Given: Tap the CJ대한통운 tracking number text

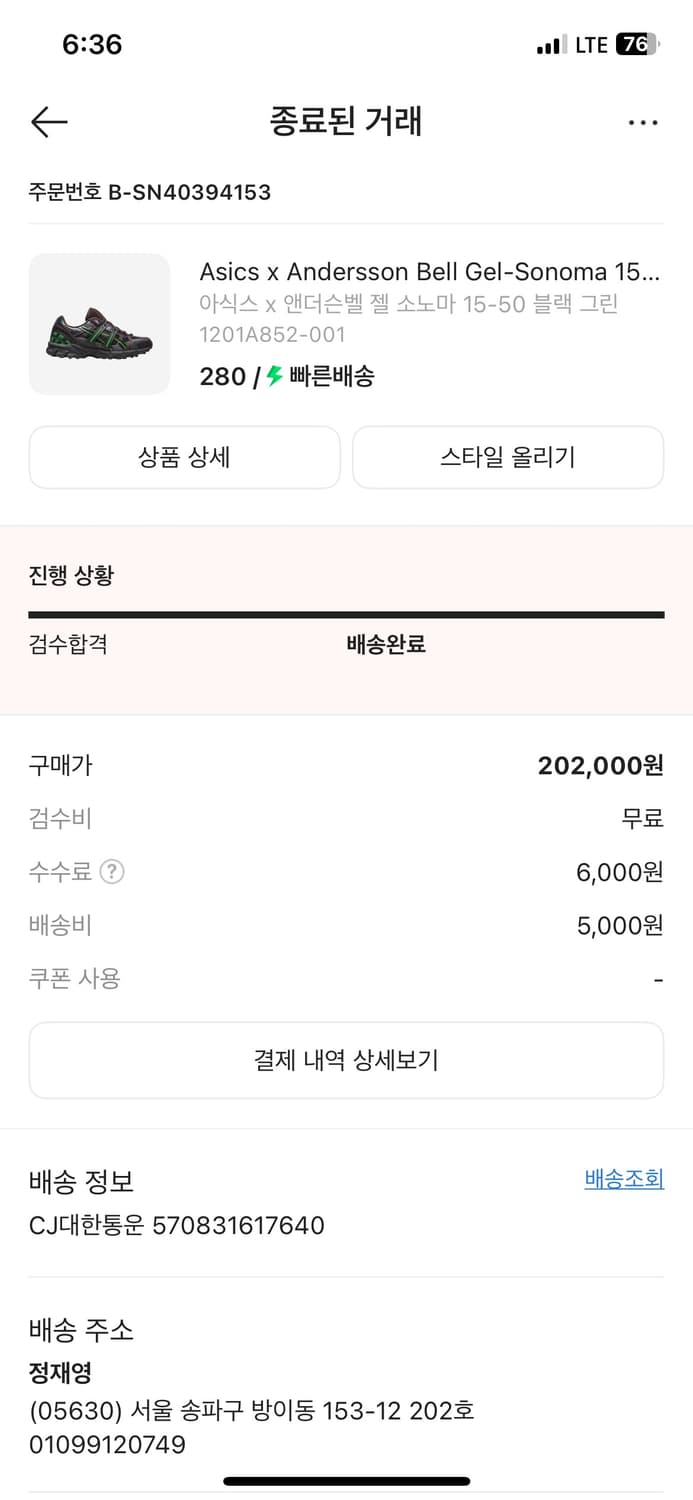Looking at the screenshot, I should coord(177,1225).
